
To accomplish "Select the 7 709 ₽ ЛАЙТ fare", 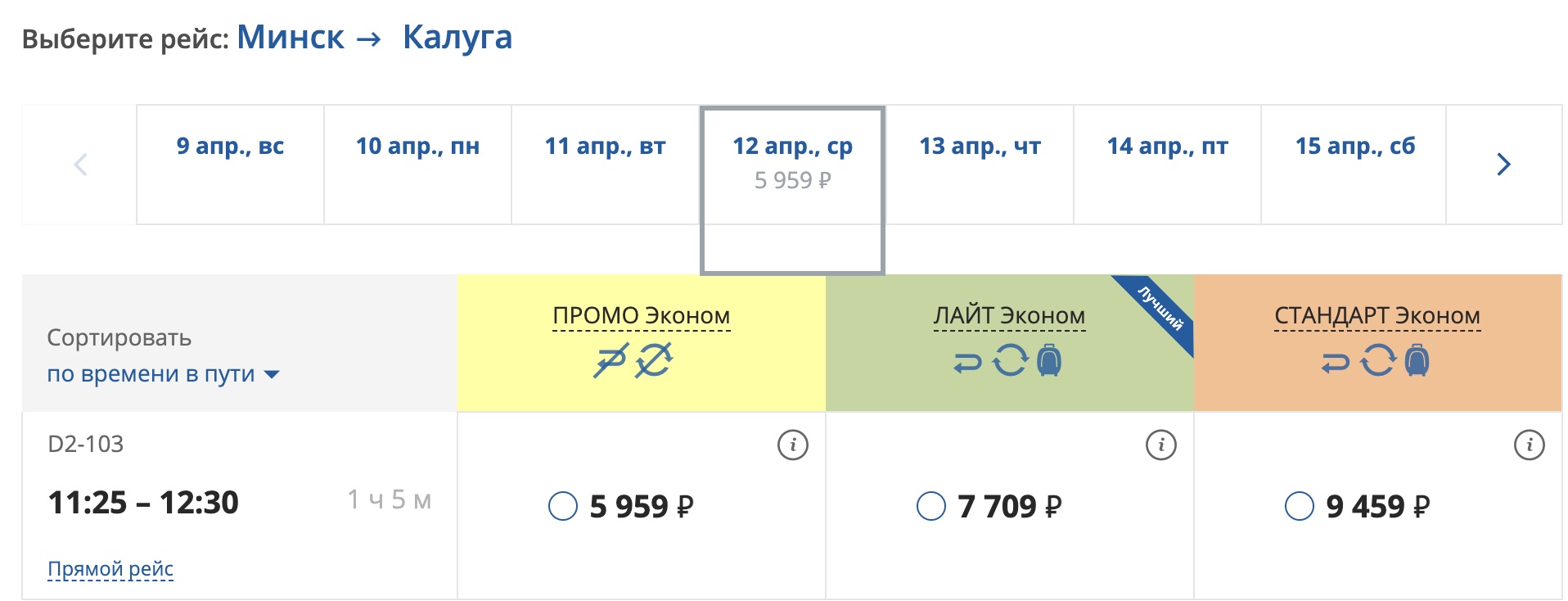I will click(931, 506).
